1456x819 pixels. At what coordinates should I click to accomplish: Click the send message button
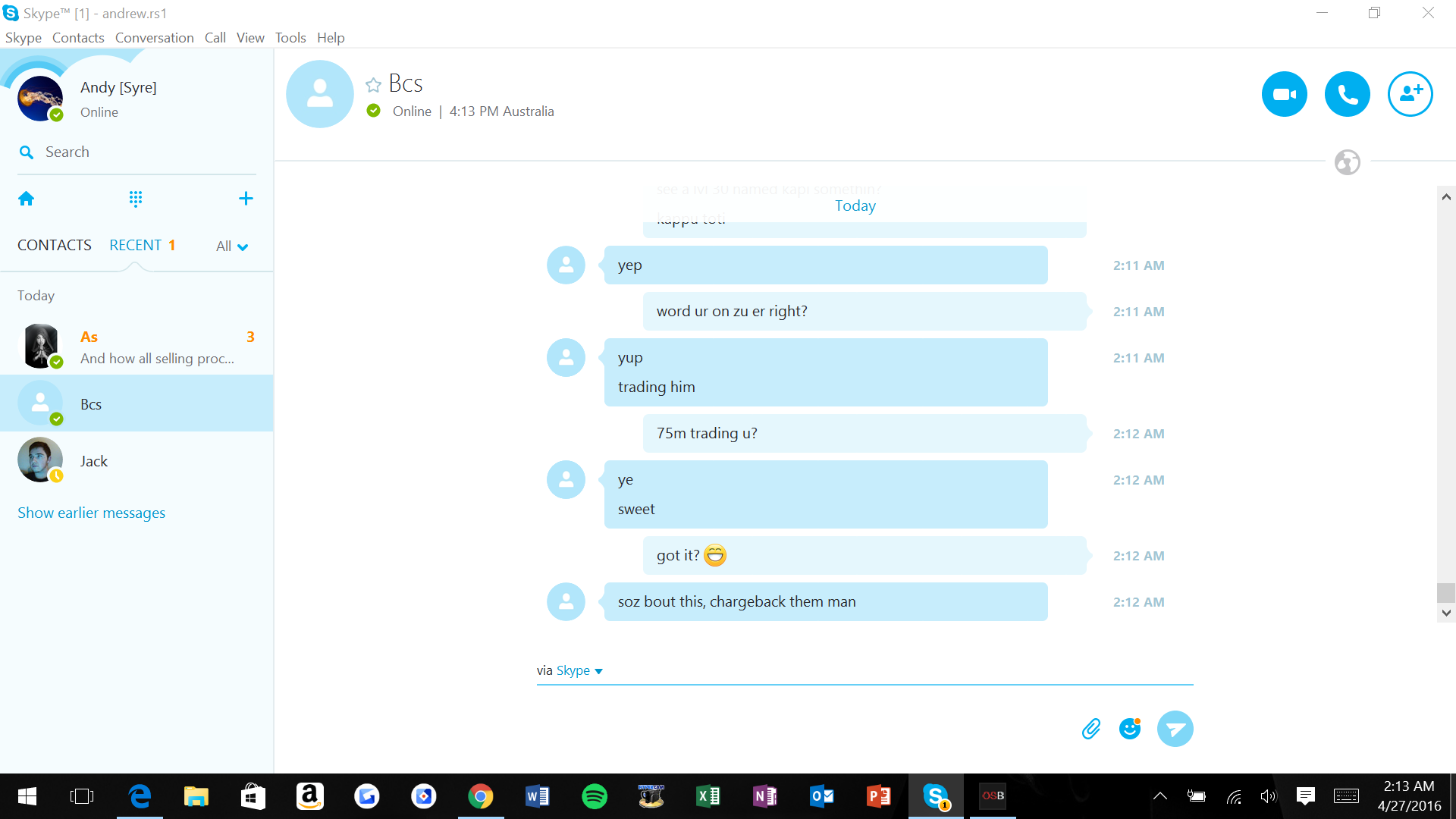[1175, 729]
